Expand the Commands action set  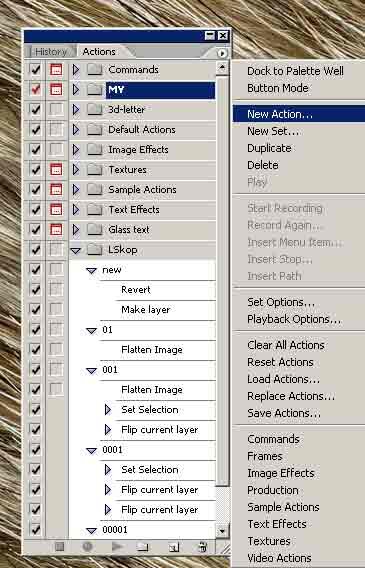(x=76, y=70)
